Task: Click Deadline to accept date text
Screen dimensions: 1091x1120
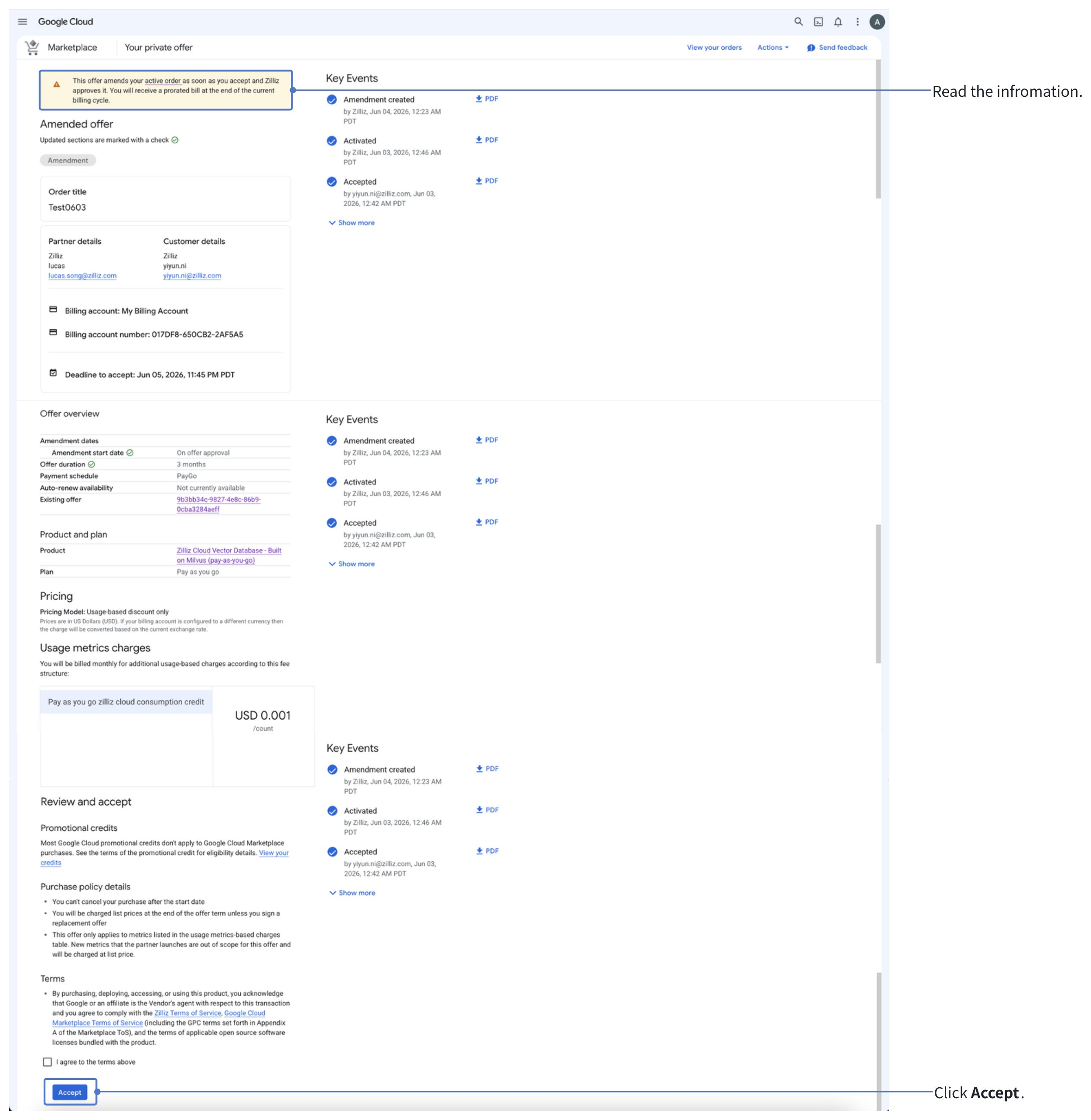Action: 150,375
